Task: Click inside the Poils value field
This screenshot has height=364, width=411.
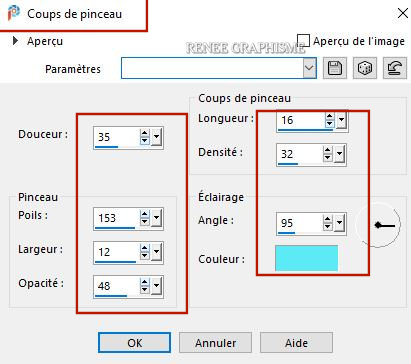Action: click(x=117, y=218)
